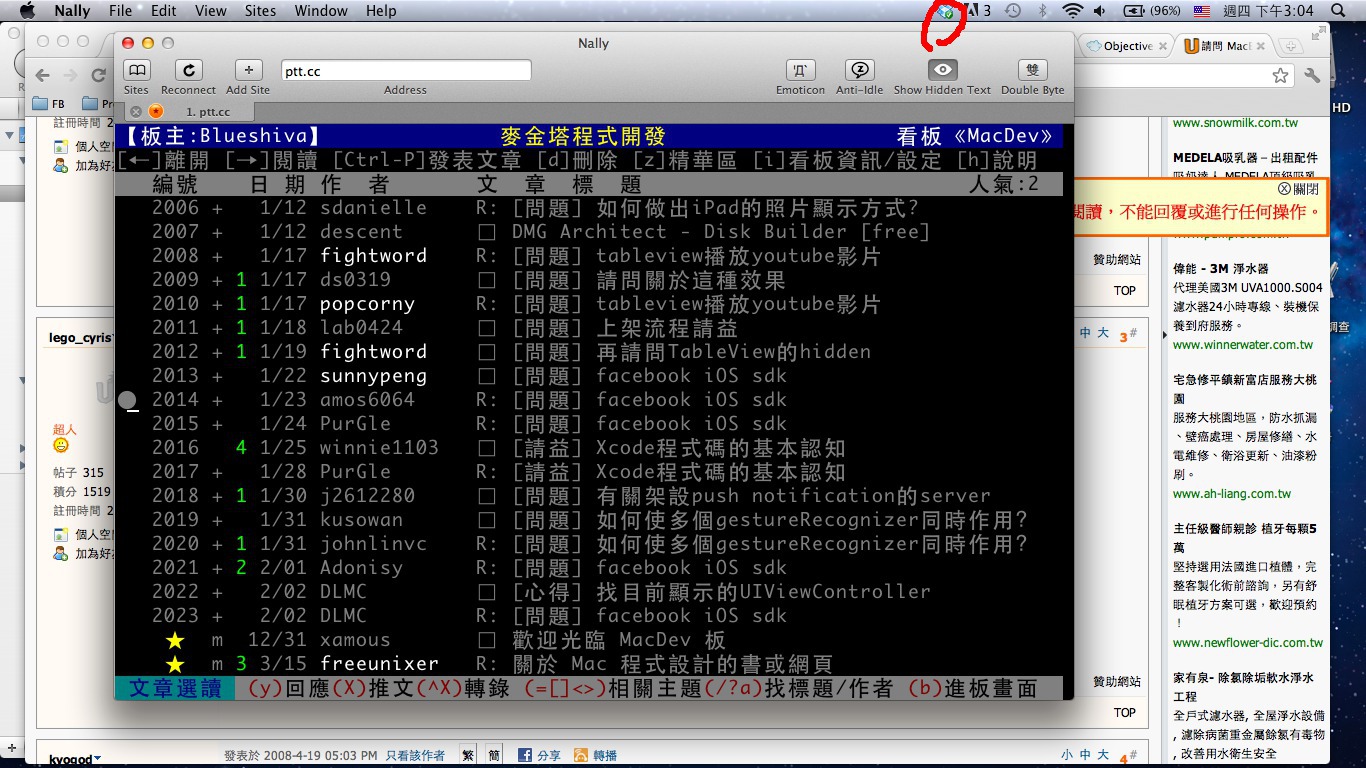Click the Bluetooth status icon

(x=1041, y=11)
